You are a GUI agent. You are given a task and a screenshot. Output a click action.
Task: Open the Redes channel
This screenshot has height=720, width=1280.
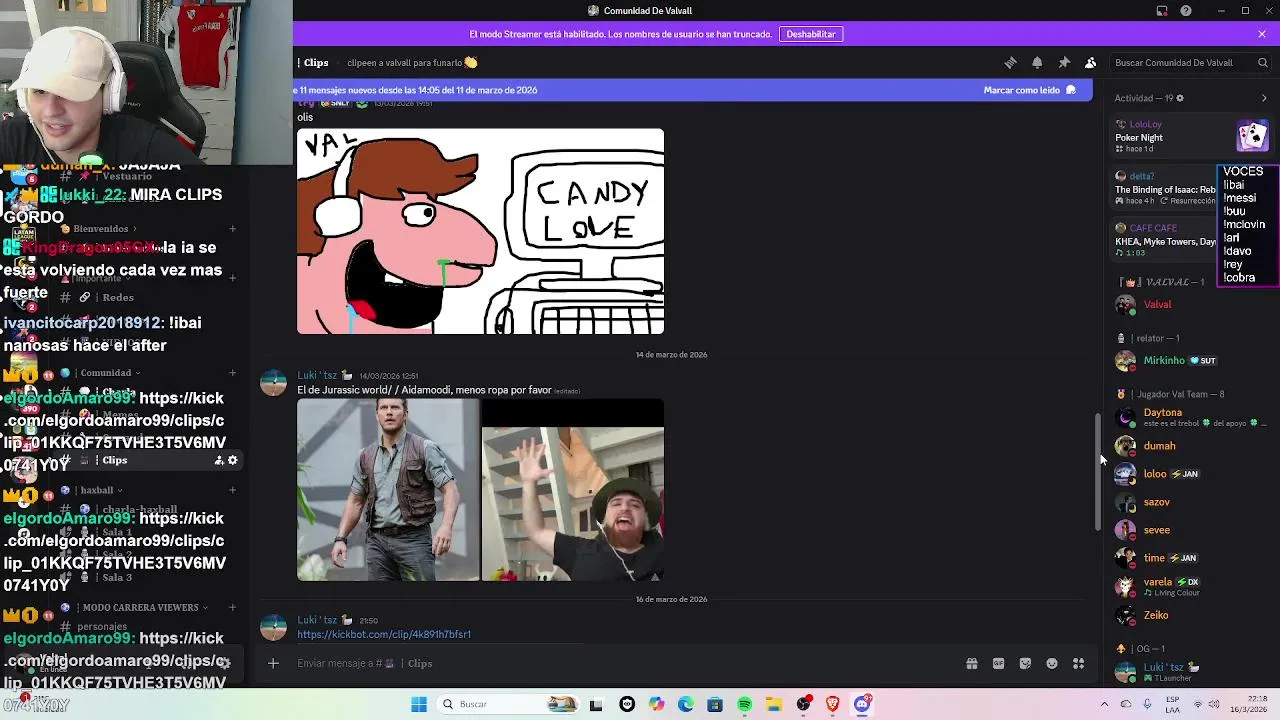click(117, 297)
